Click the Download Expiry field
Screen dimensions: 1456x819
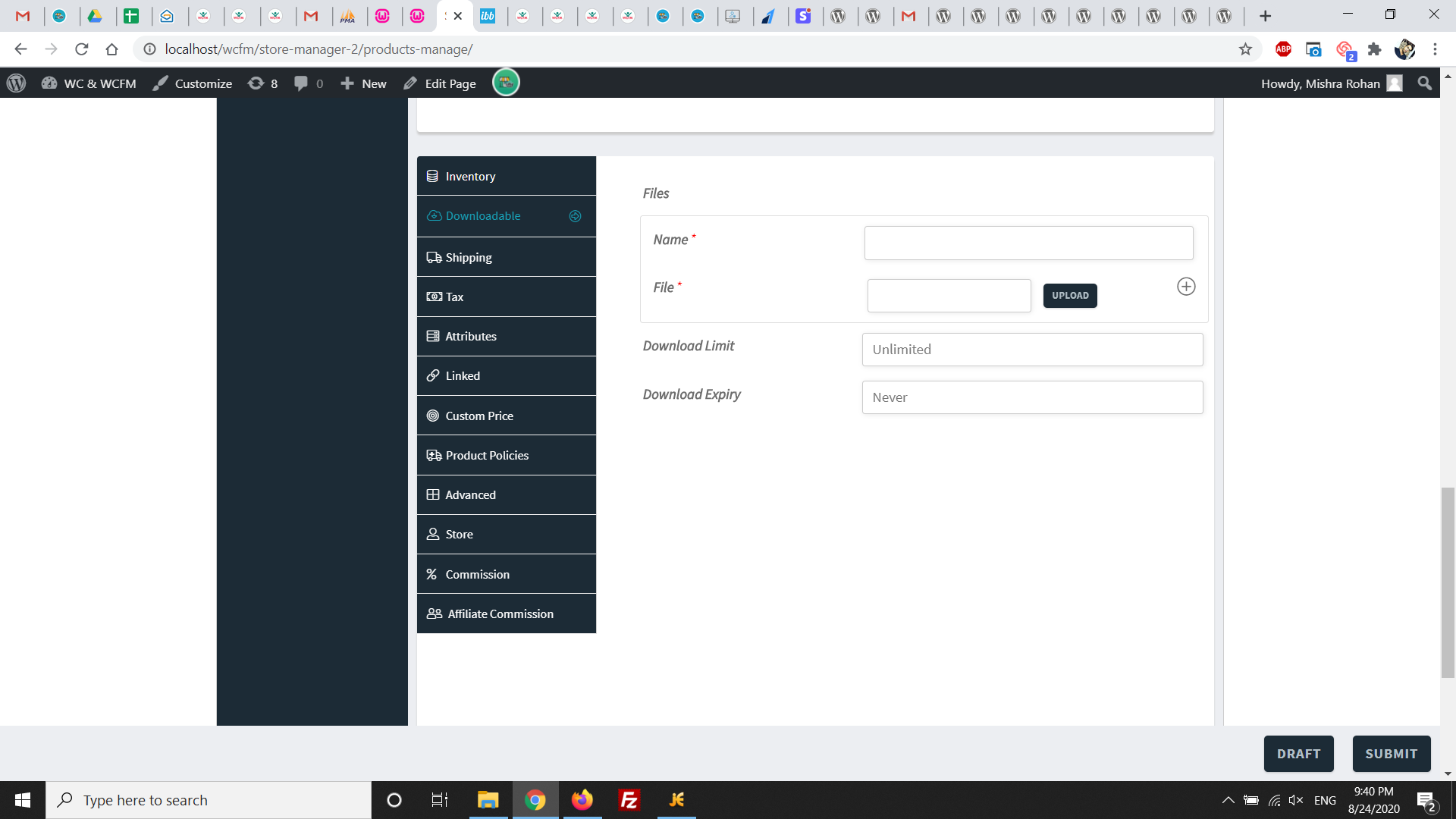1032,397
